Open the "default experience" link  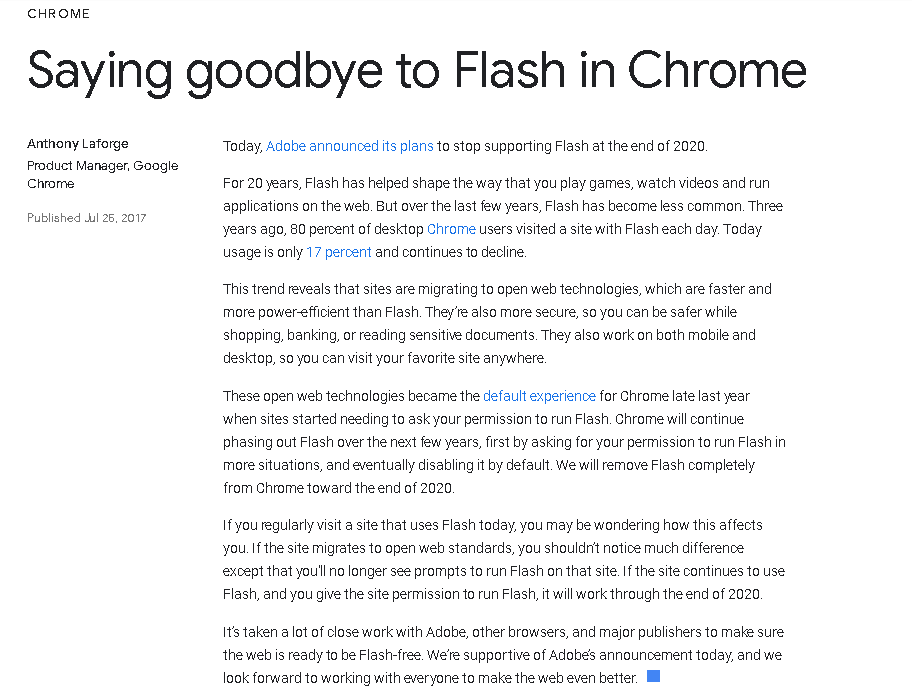pos(539,396)
